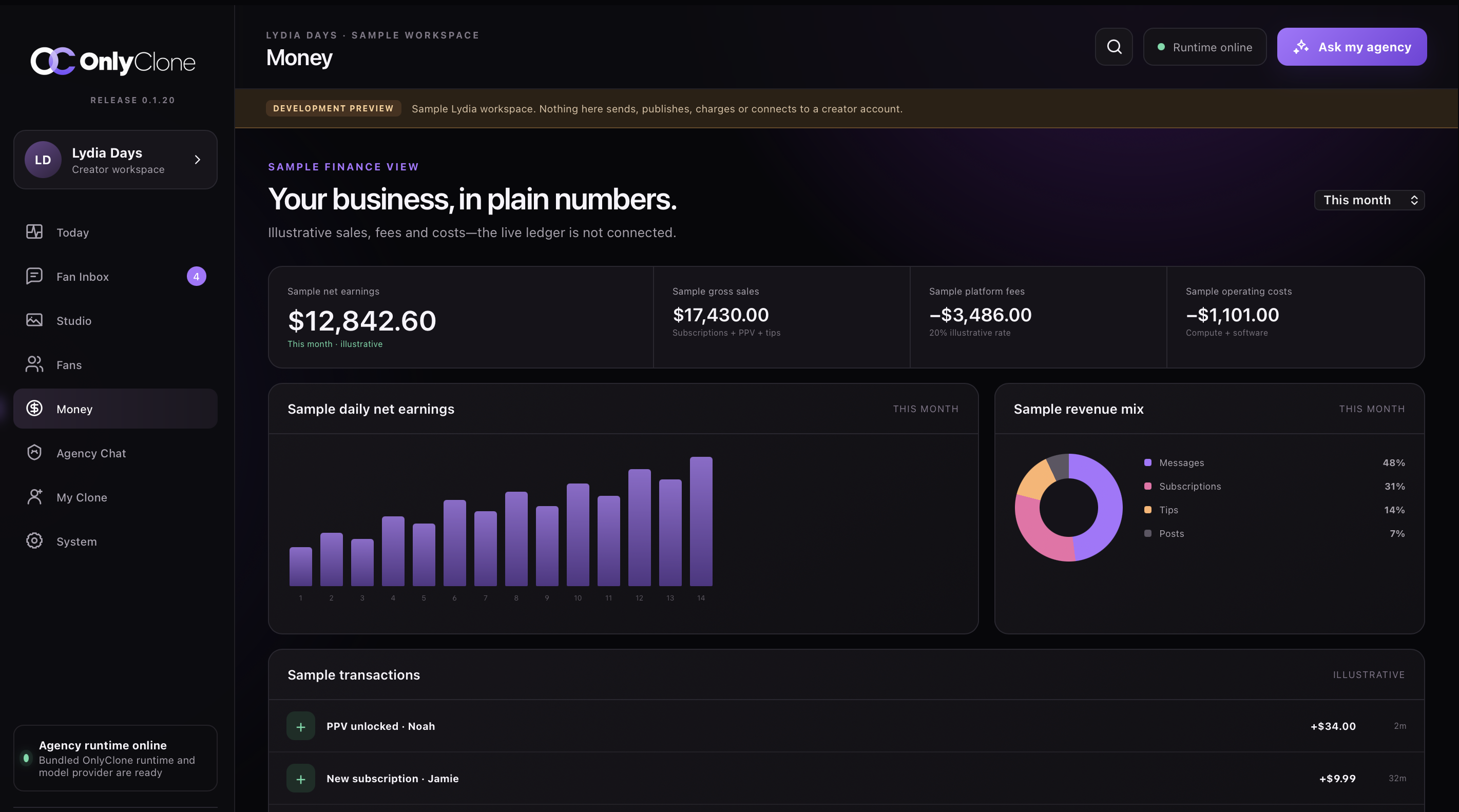Click the LD avatar circle
This screenshot has height=812, width=1459.
click(43, 160)
